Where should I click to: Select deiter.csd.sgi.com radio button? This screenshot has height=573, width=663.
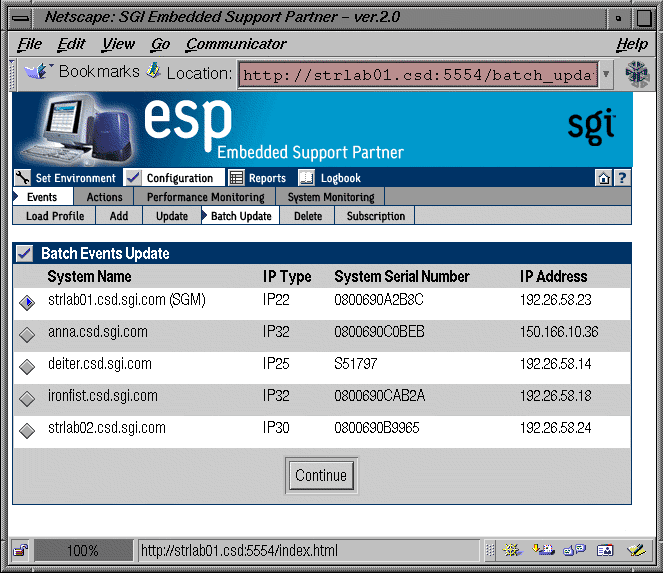[x=27, y=367]
